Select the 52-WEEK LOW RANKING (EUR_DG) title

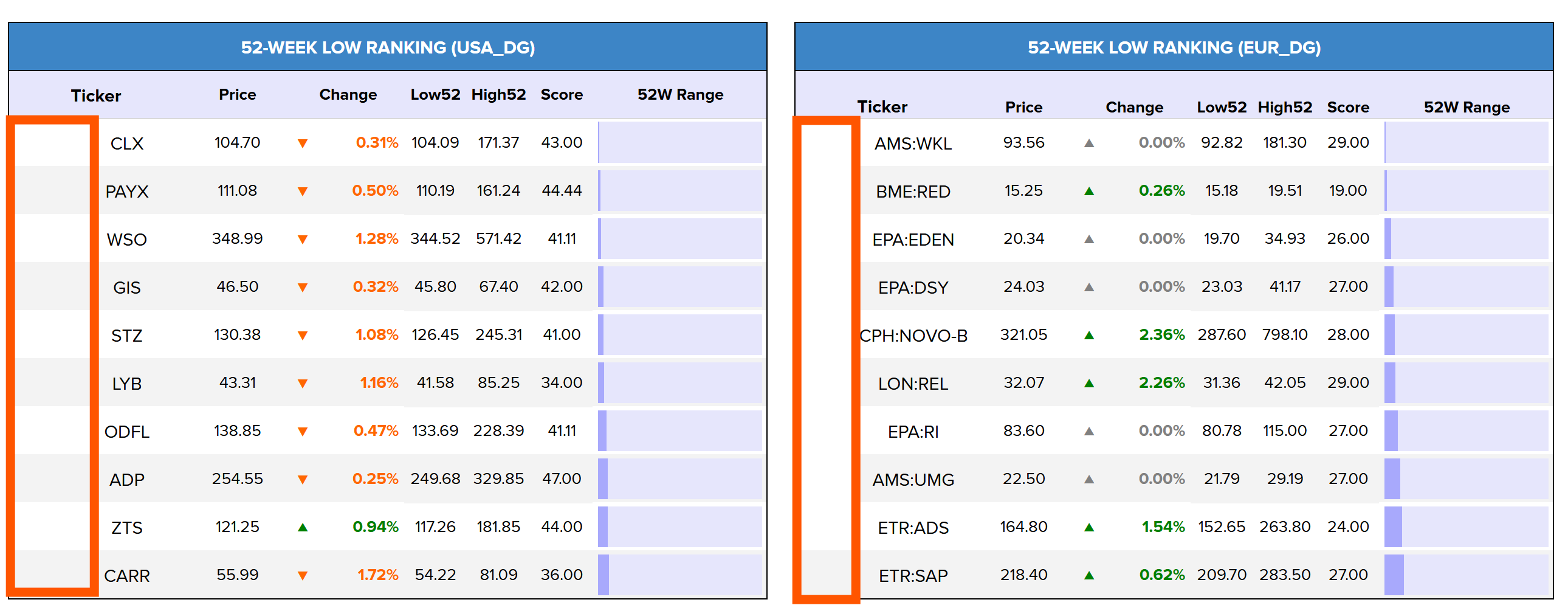click(x=1174, y=47)
